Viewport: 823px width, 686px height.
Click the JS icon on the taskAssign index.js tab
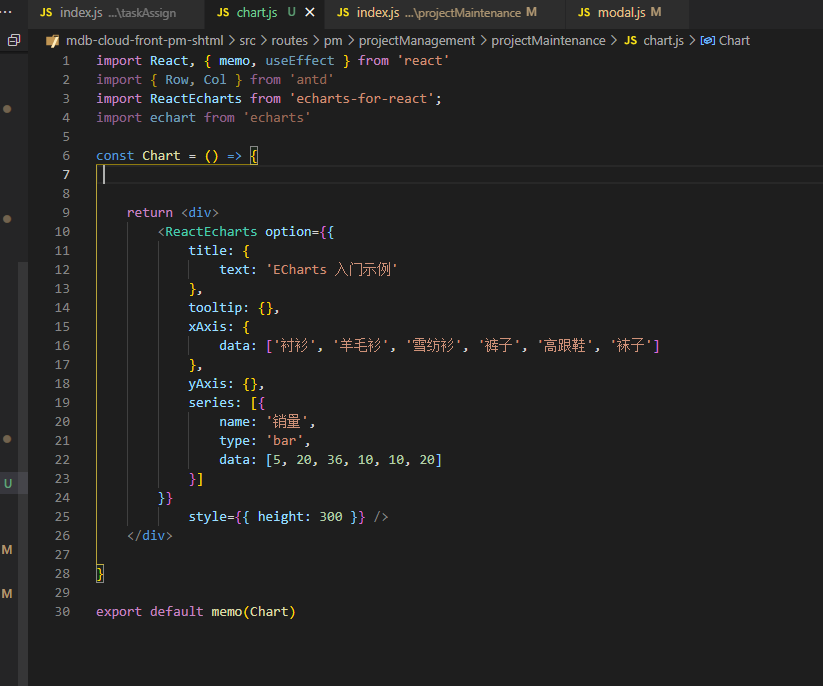click(46, 12)
